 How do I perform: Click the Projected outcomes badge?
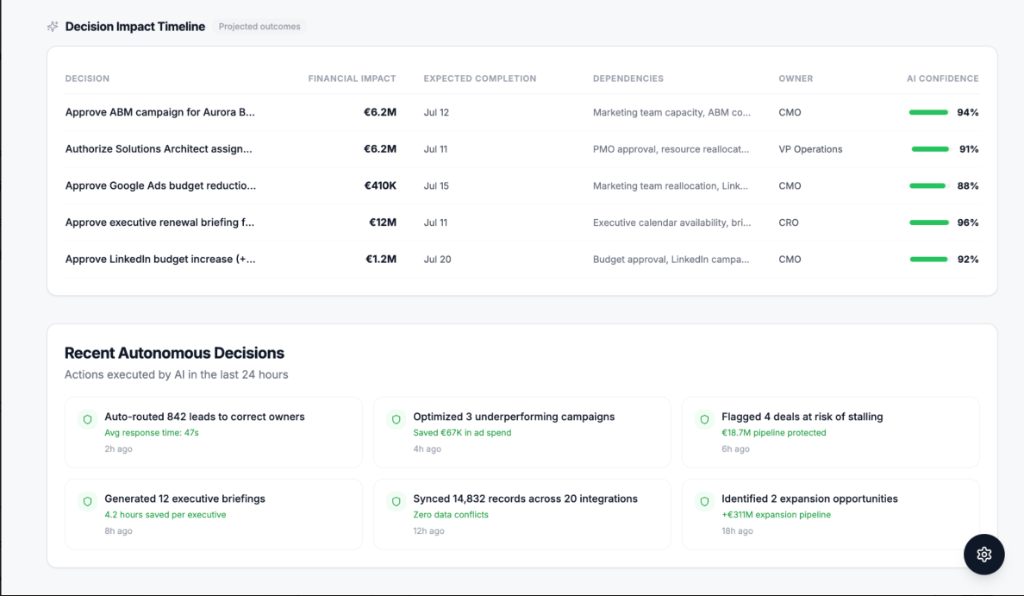click(259, 27)
